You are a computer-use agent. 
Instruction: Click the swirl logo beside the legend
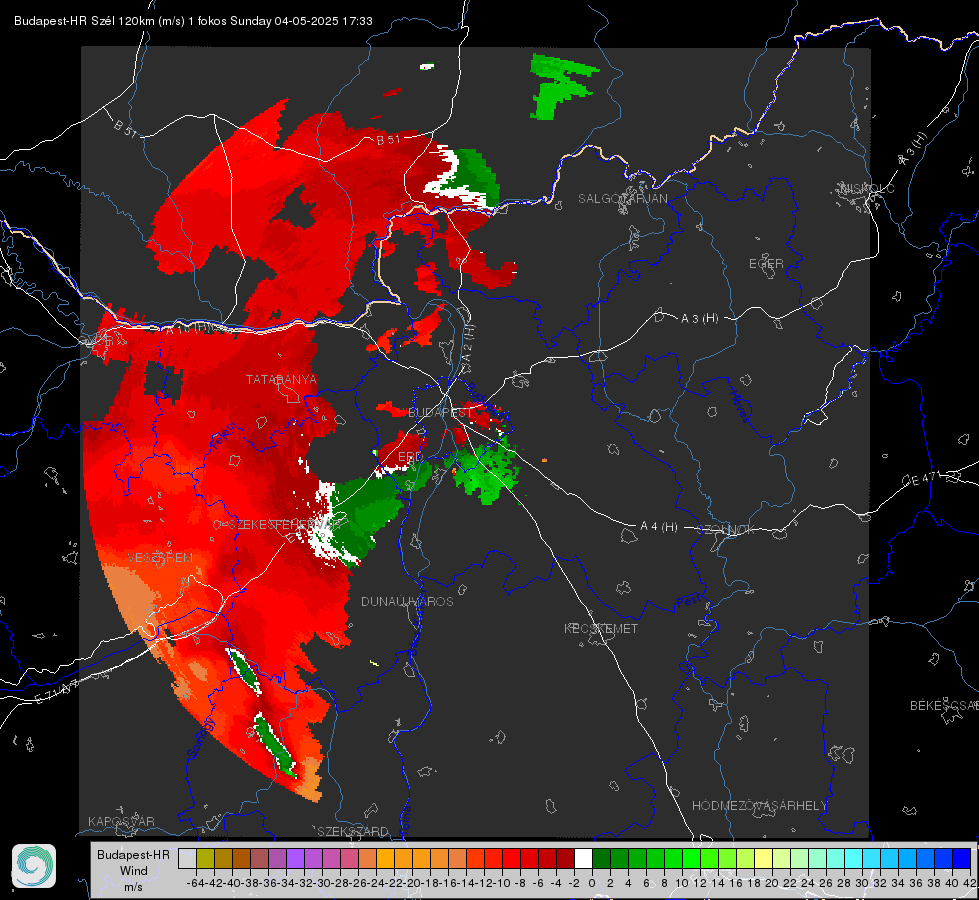[x=34, y=866]
